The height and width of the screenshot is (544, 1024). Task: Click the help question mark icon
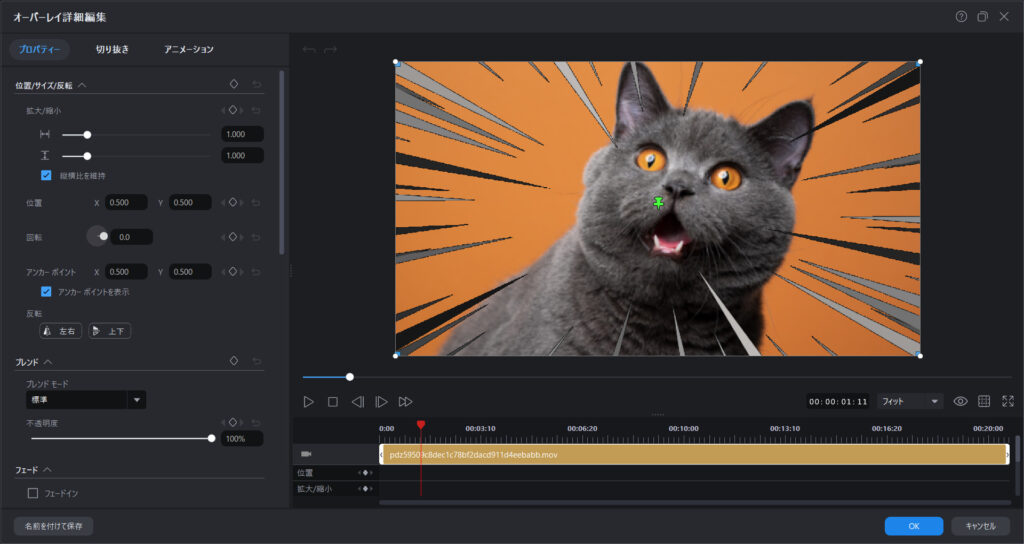tap(961, 17)
